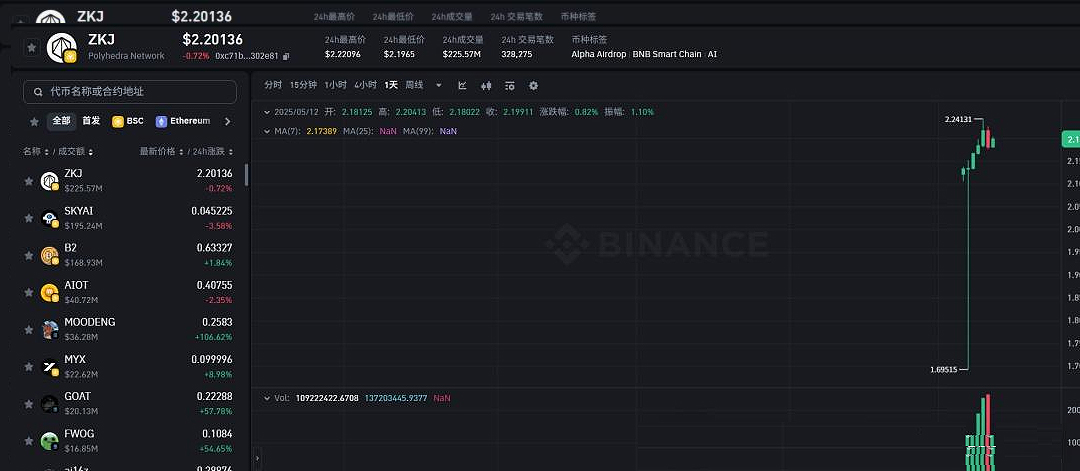Screen dimensions: 1080x471
Task: Click the 1.69515 low price marker
Action: pos(944,370)
